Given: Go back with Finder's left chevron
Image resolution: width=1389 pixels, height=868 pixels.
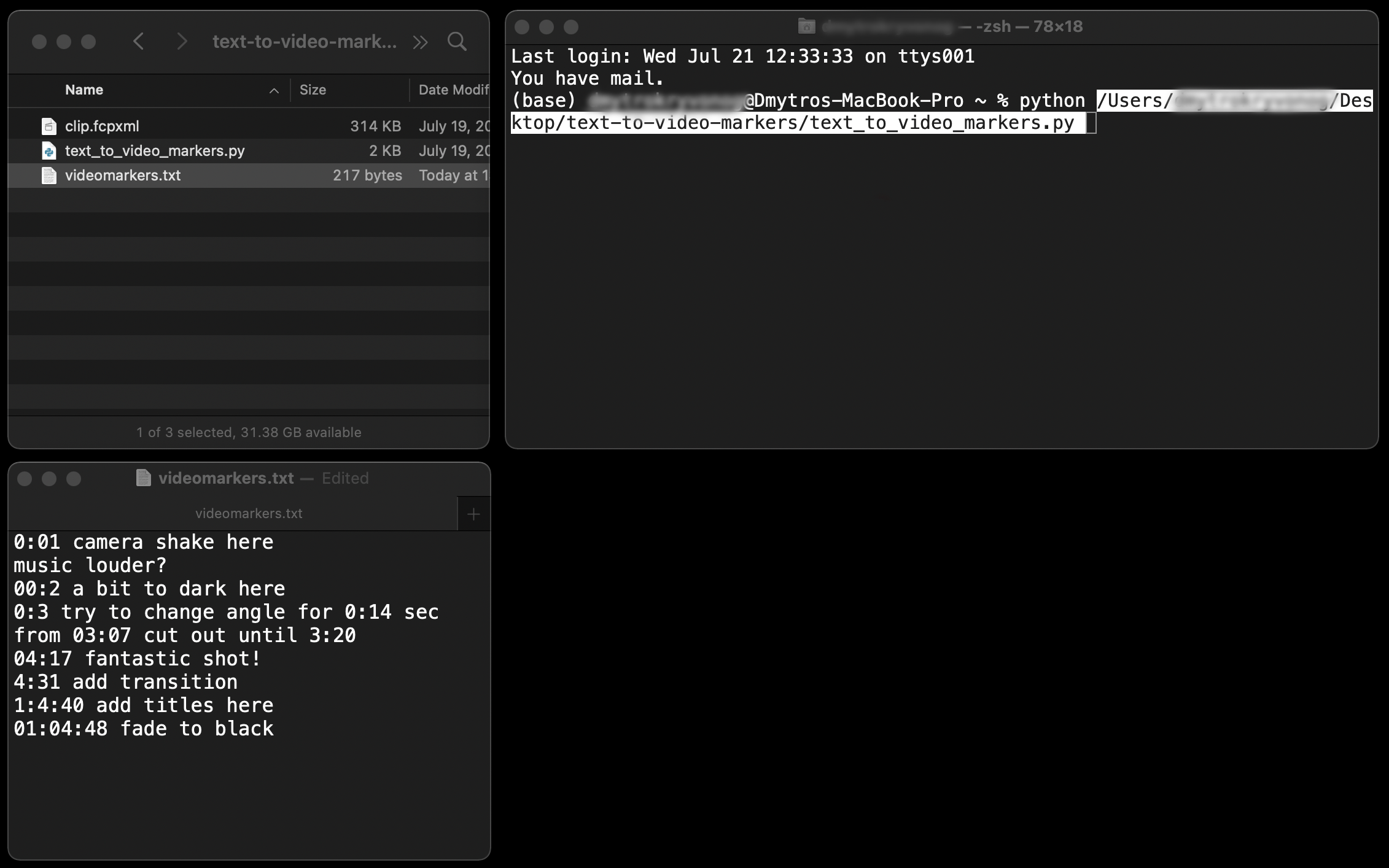Looking at the screenshot, I should (x=139, y=42).
